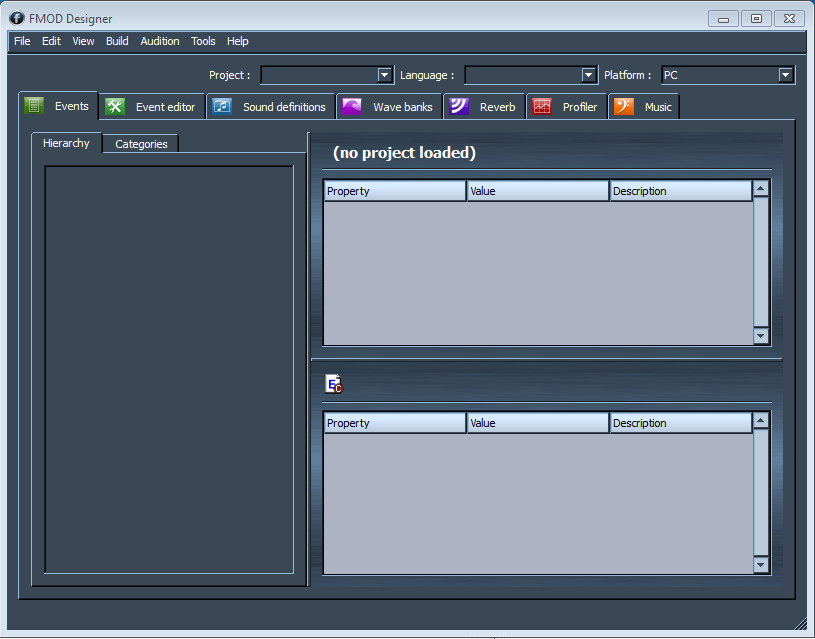
Task: Open the Build menu
Action: pos(117,41)
